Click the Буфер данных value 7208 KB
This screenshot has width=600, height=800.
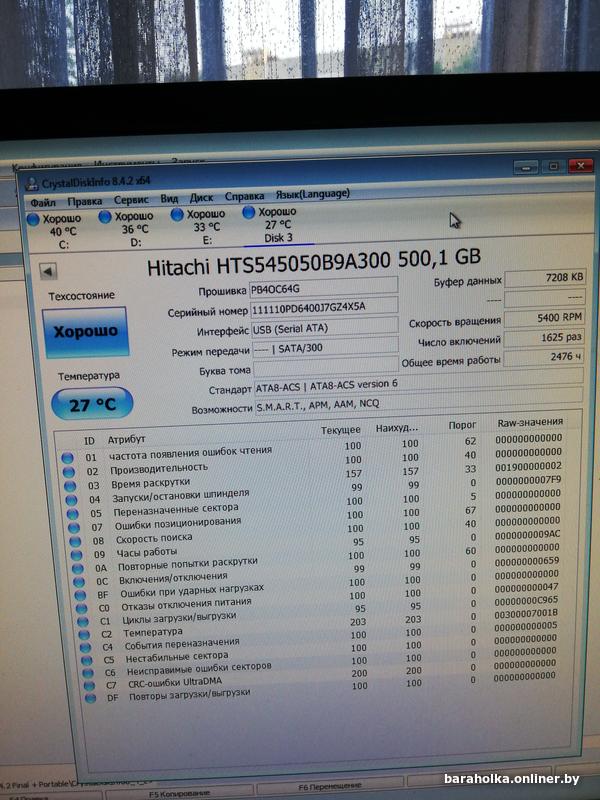point(544,278)
